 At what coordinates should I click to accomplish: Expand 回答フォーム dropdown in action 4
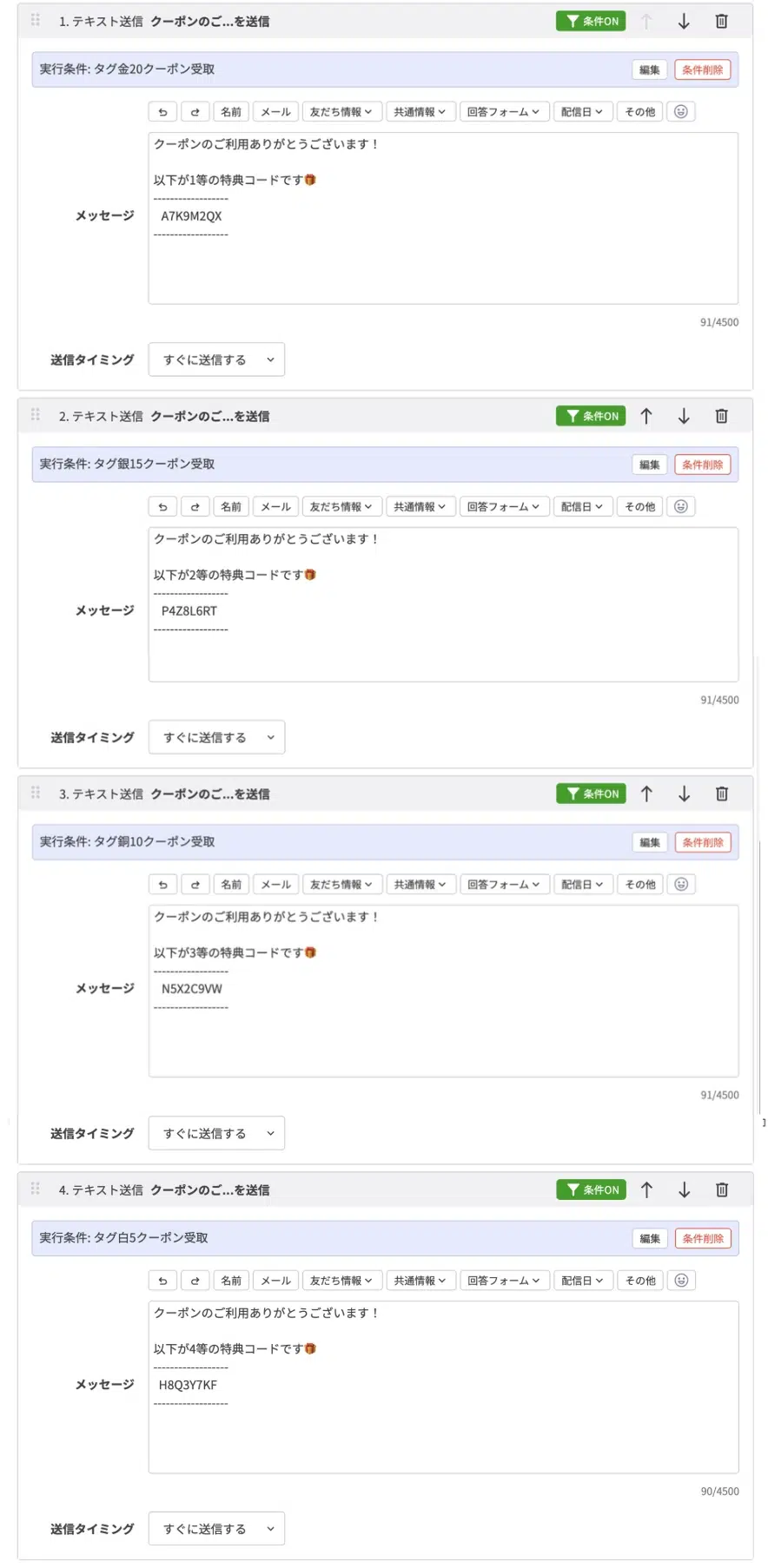click(x=503, y=1281)
